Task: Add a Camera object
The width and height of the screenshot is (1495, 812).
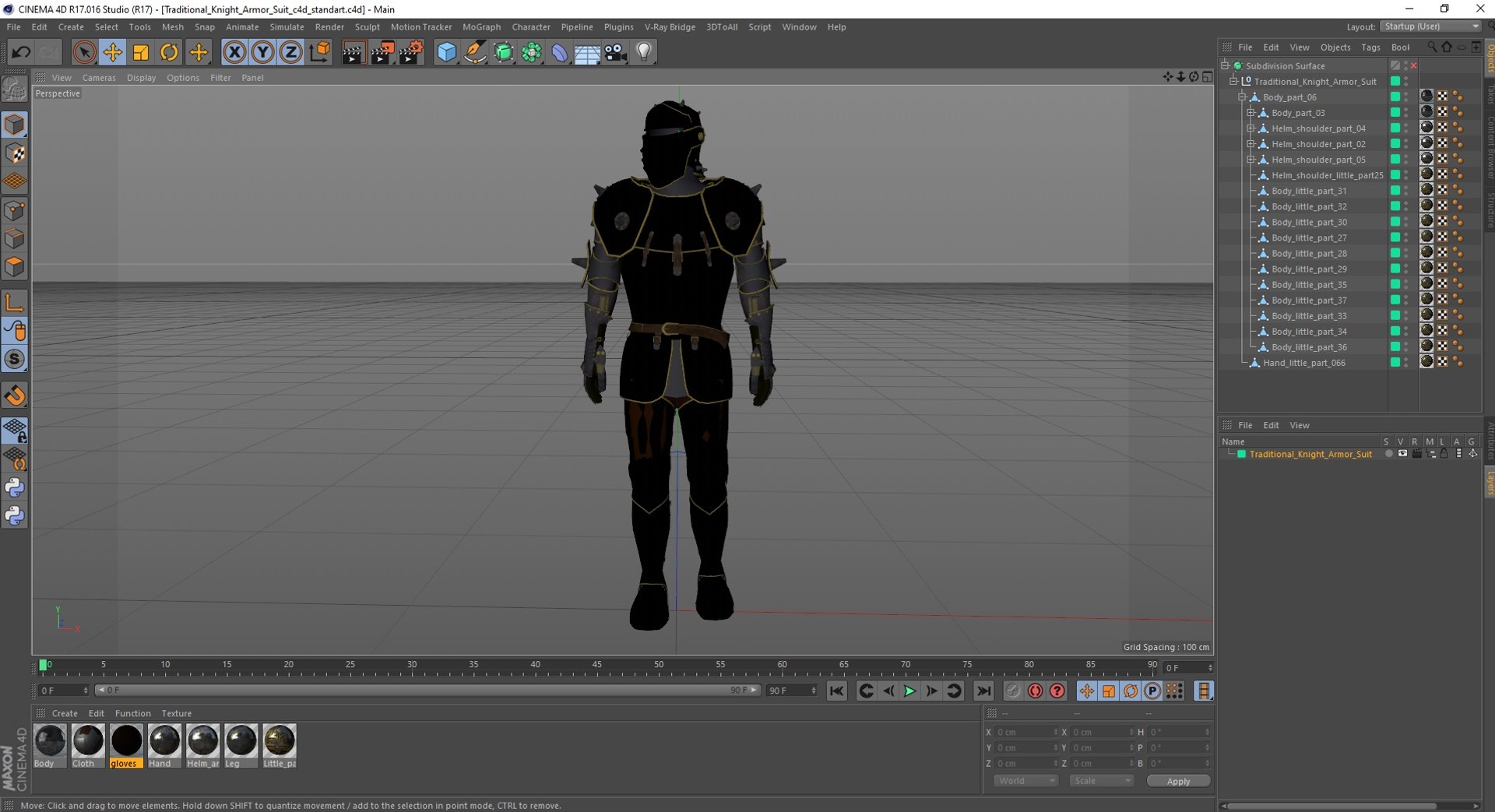Action: pos(616,52)
